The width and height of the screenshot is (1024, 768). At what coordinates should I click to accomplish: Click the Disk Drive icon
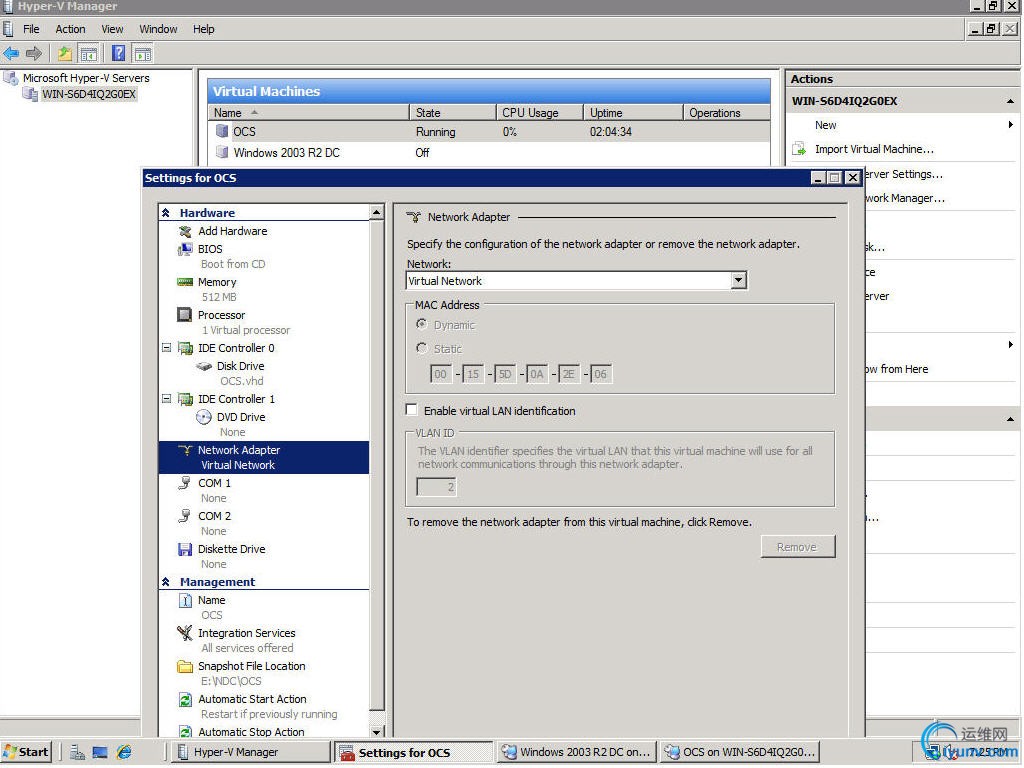point(204,366)
